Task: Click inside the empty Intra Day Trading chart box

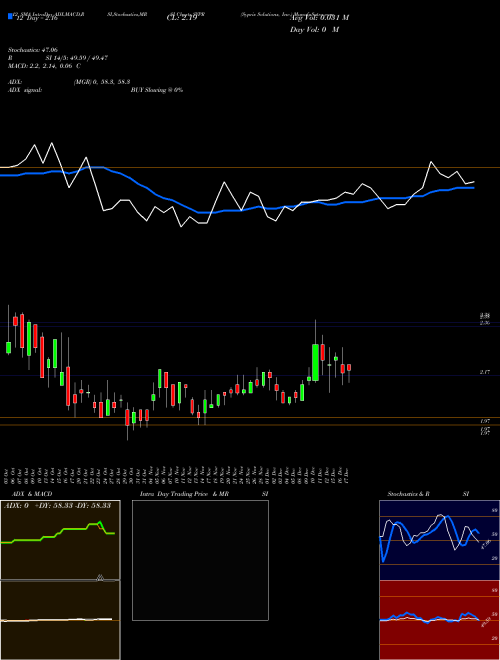Action: (200, 560)
